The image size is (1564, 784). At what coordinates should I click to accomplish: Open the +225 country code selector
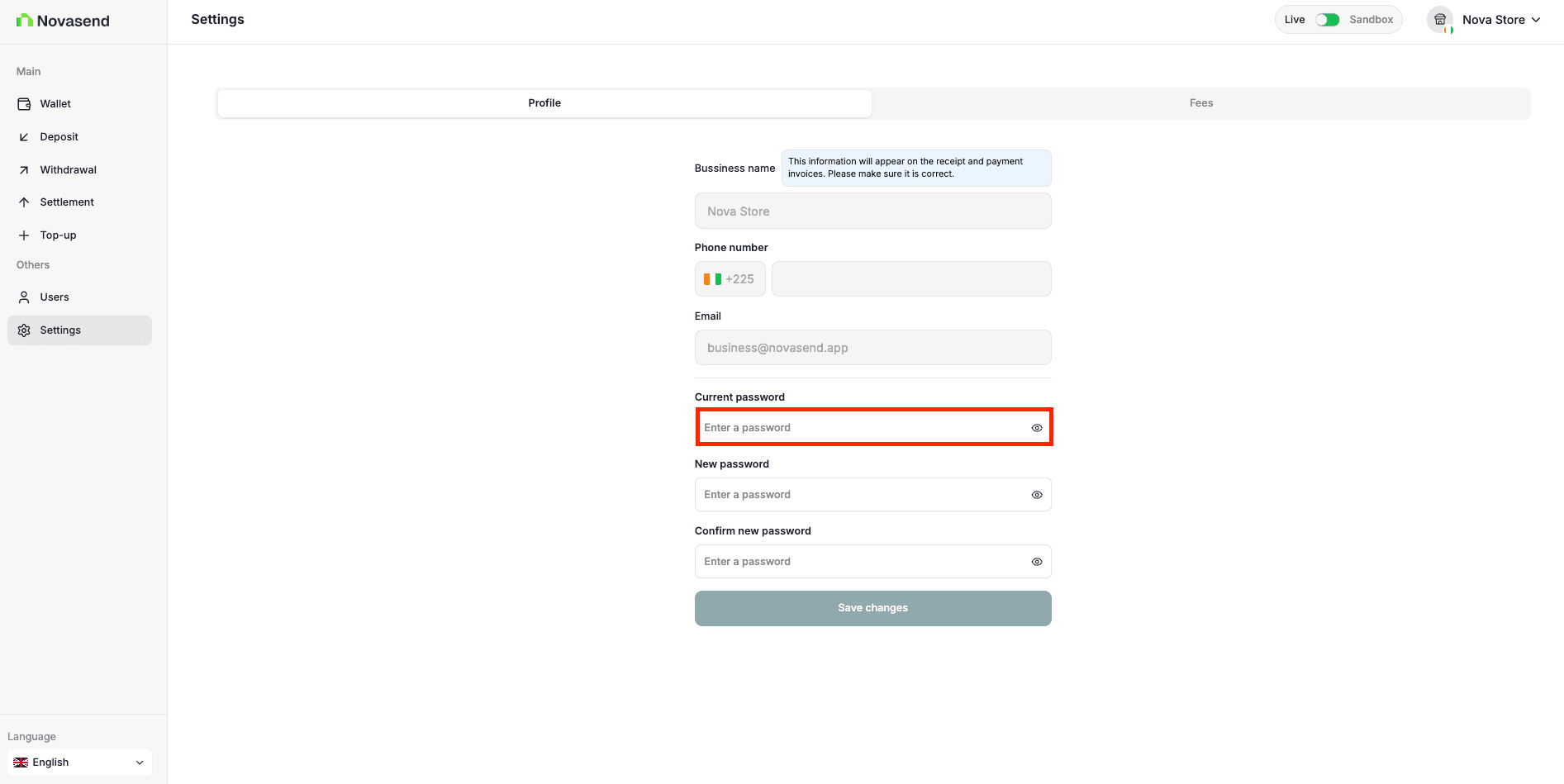pos(730,278)
